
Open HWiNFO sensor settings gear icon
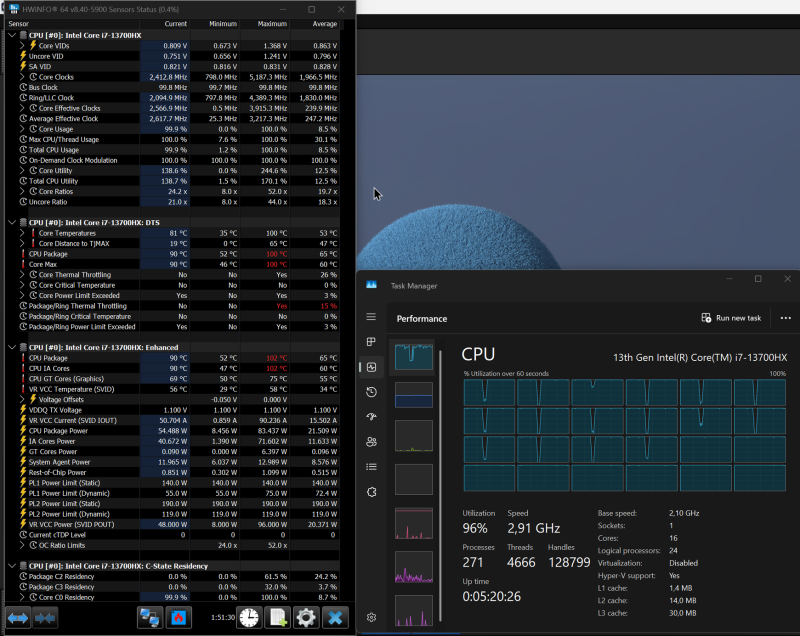(306, 618)
